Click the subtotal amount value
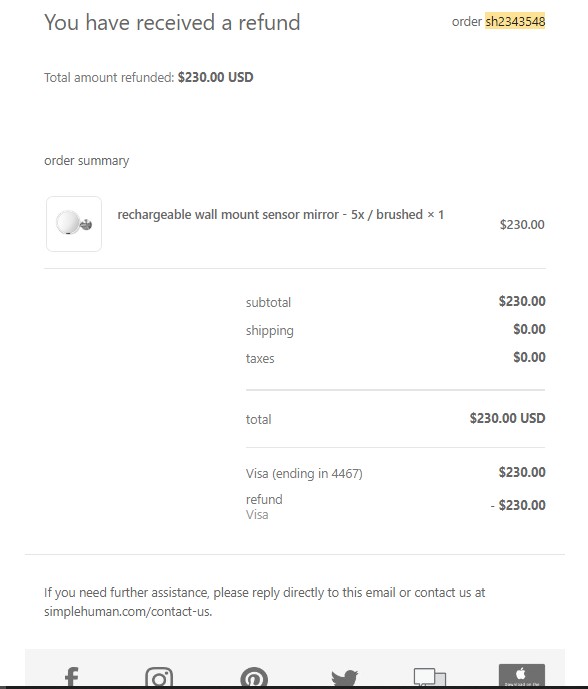Image resolution: width=588 pixels, height=689 pixels. tap(522, 301)
